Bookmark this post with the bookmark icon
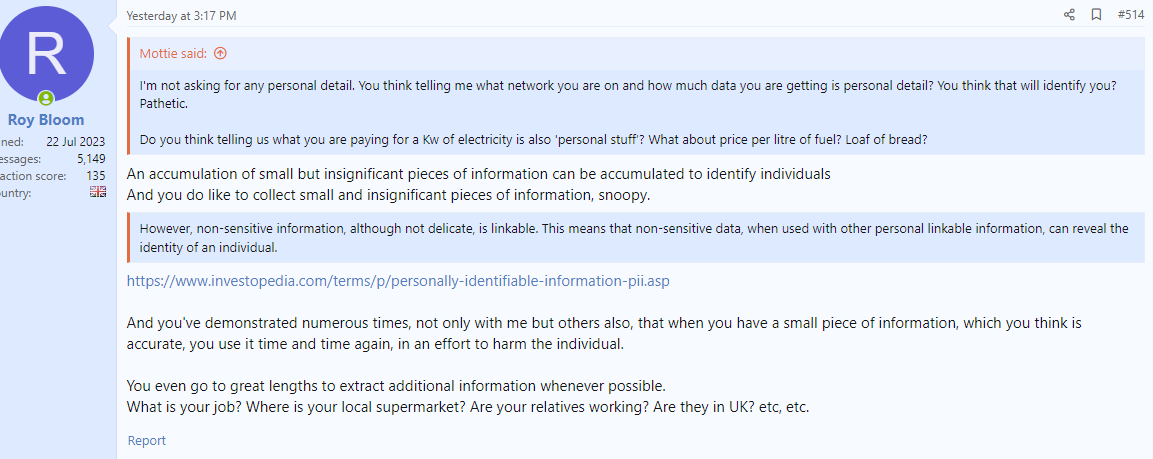Image resolution: width=1153 pixels, height=459 pixels. 1096,15
